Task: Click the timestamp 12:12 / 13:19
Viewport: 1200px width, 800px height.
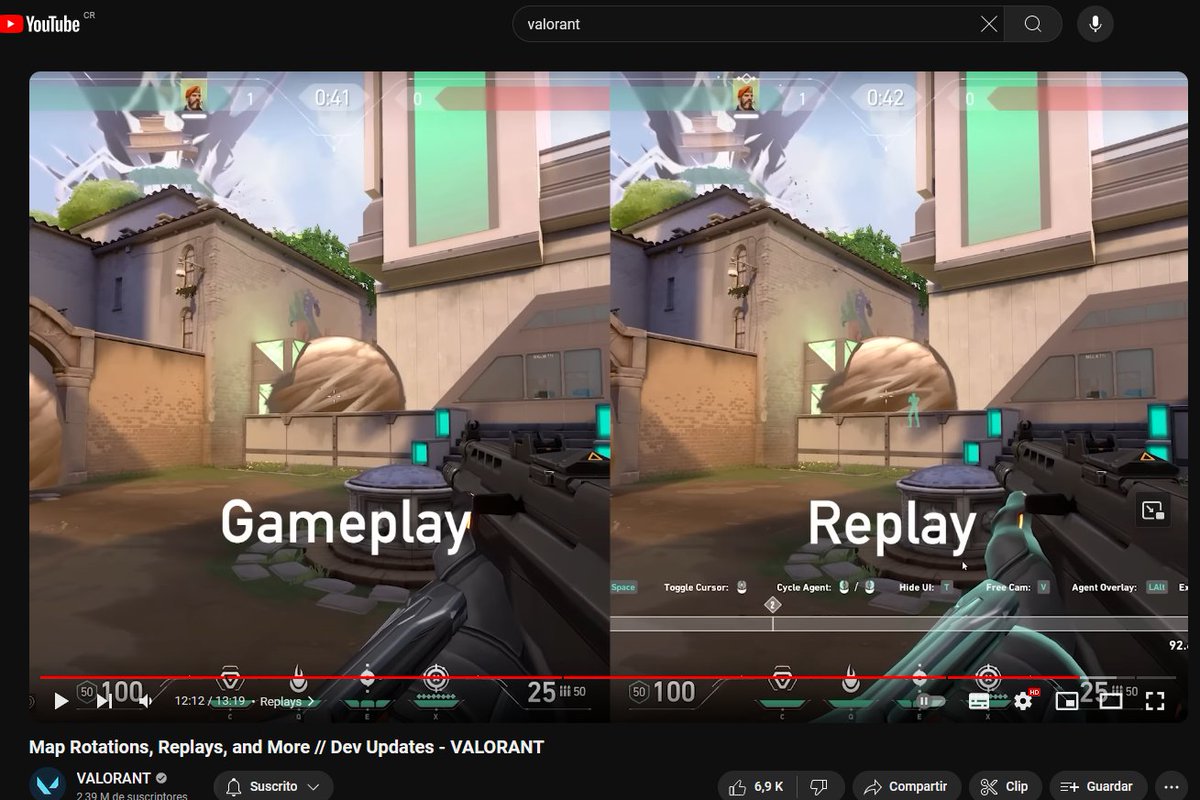Action: [210, 701]
